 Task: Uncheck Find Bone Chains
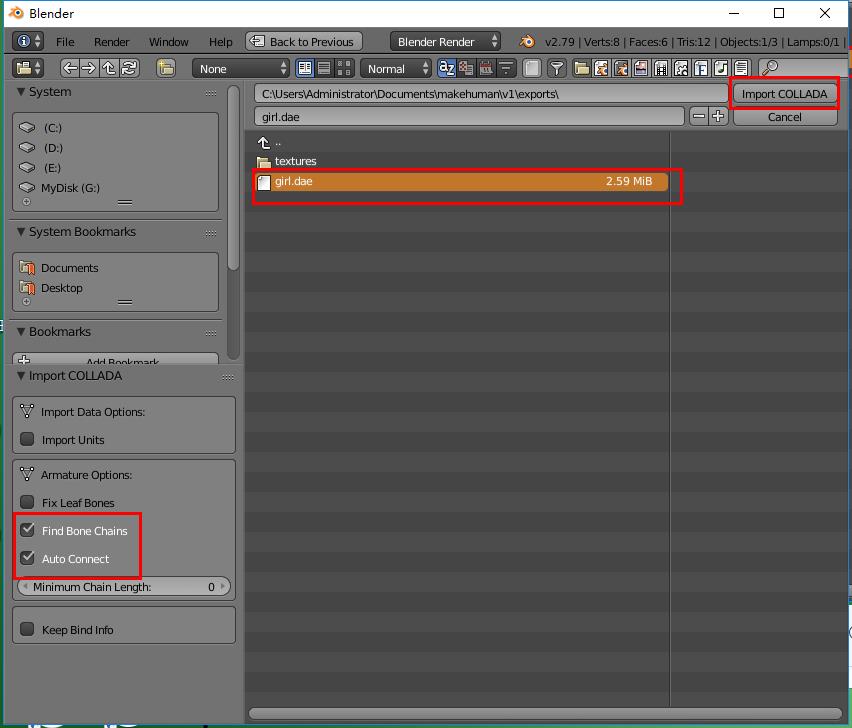coord(27,530)
